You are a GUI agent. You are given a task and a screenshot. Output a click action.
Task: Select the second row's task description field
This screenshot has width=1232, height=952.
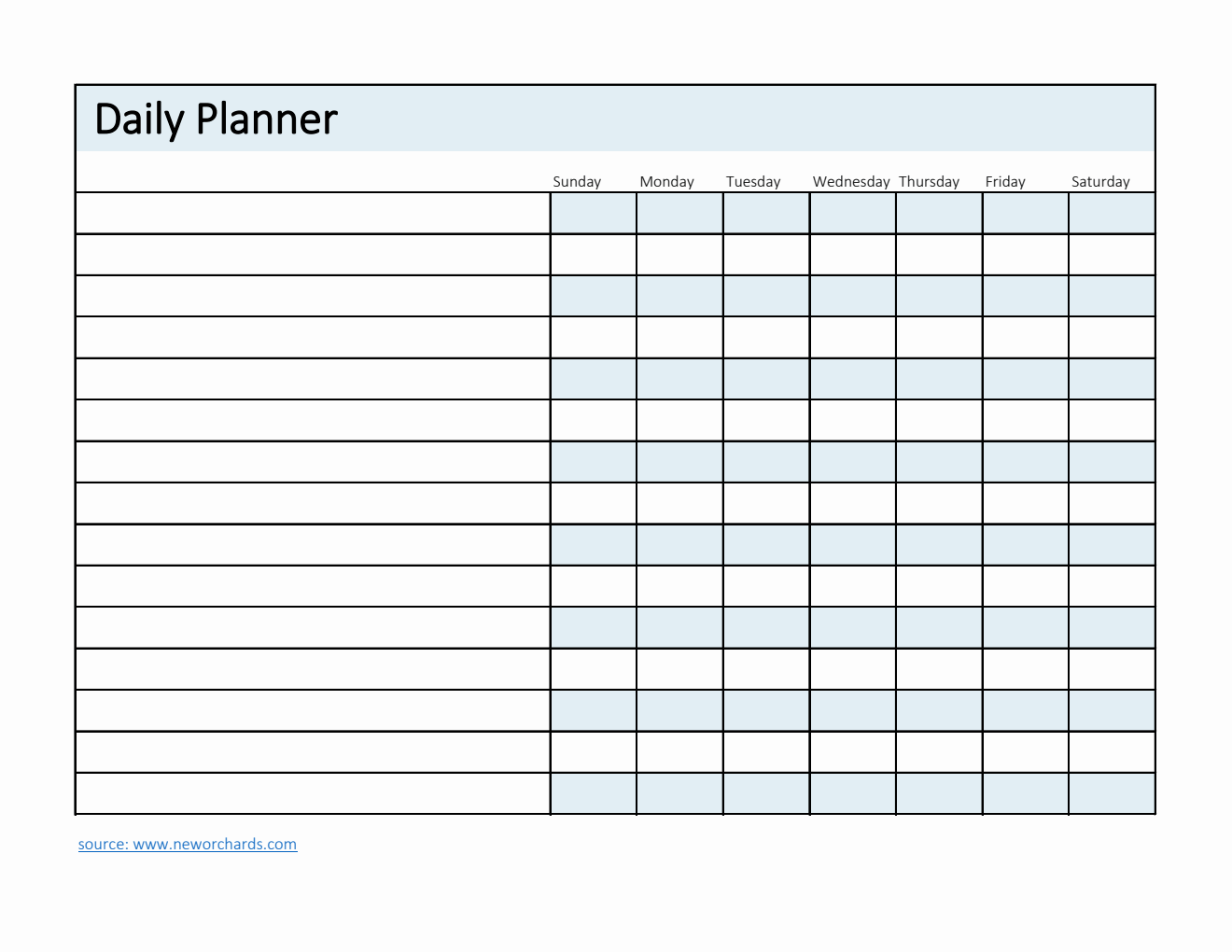pyautogui.click(x=313, y=254)
